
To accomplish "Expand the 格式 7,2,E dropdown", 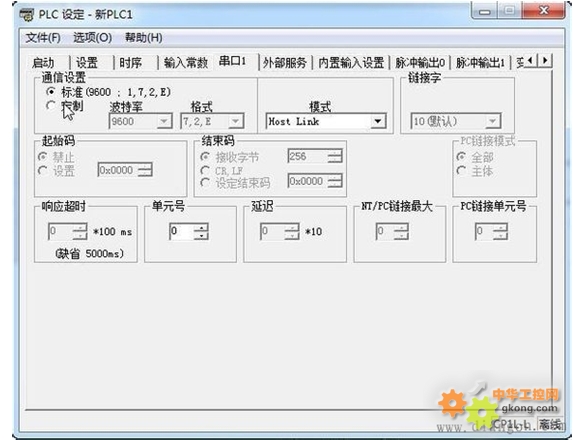I will (x=236, y=121).
